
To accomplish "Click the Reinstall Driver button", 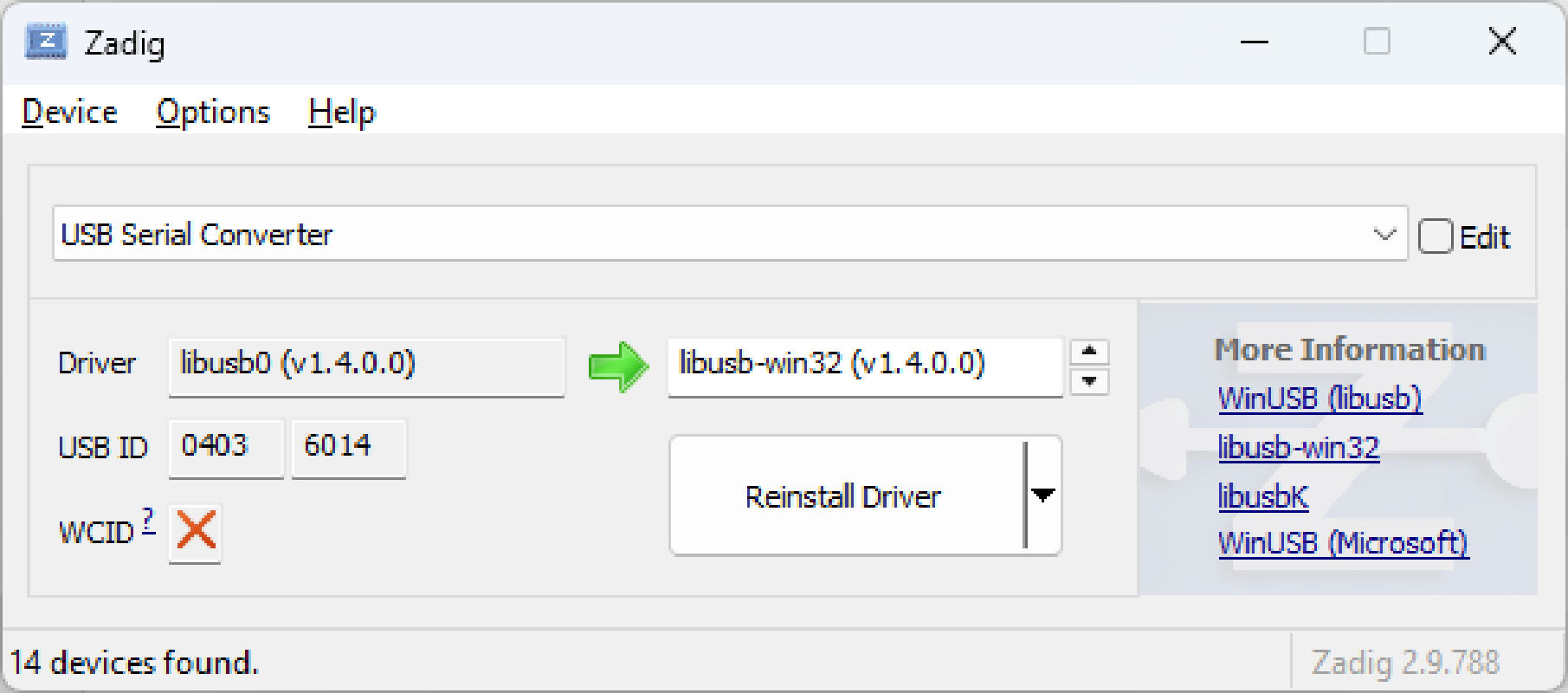I will click(x=848, y=495).
